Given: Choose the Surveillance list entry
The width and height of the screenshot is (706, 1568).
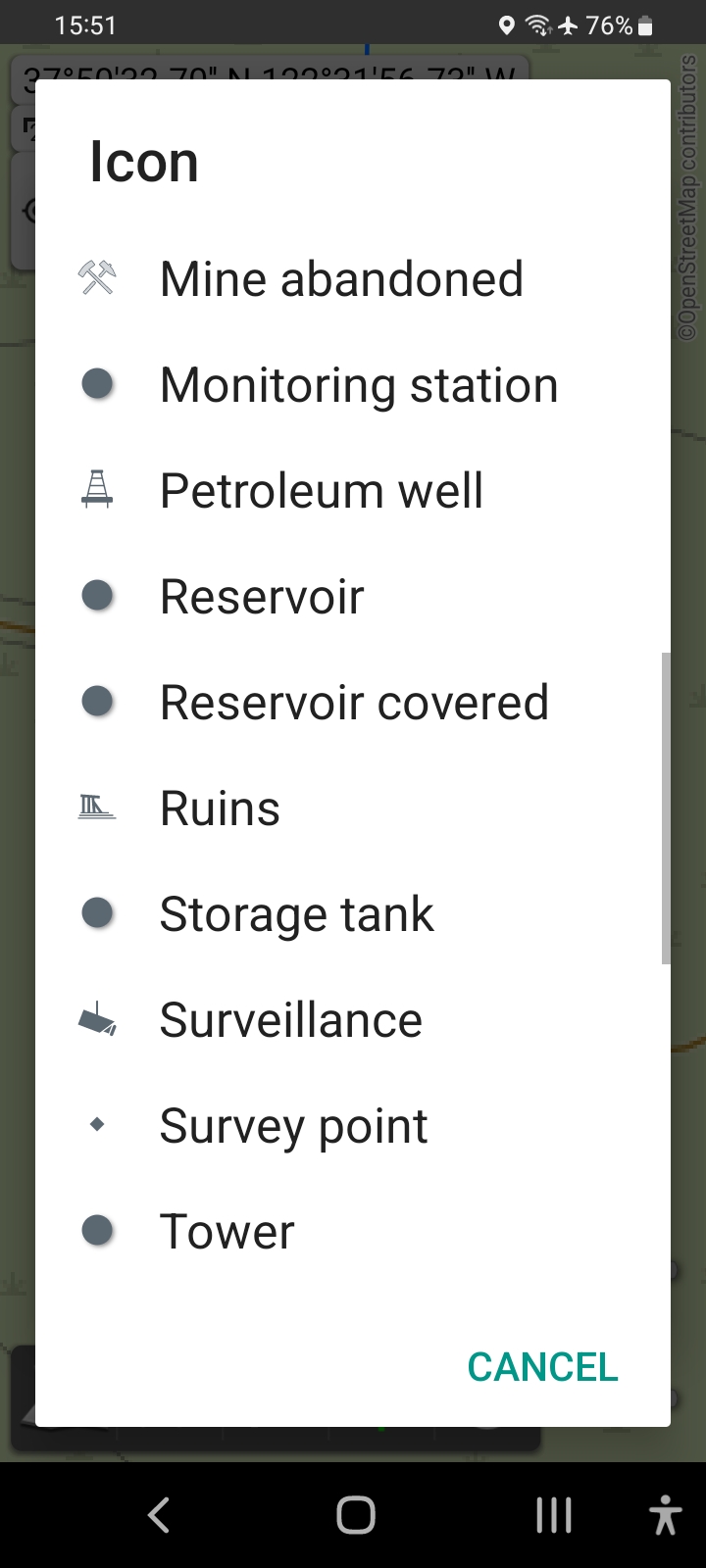Looking at the screenshot, I should pyautogui.click(x=291, y=1020).
